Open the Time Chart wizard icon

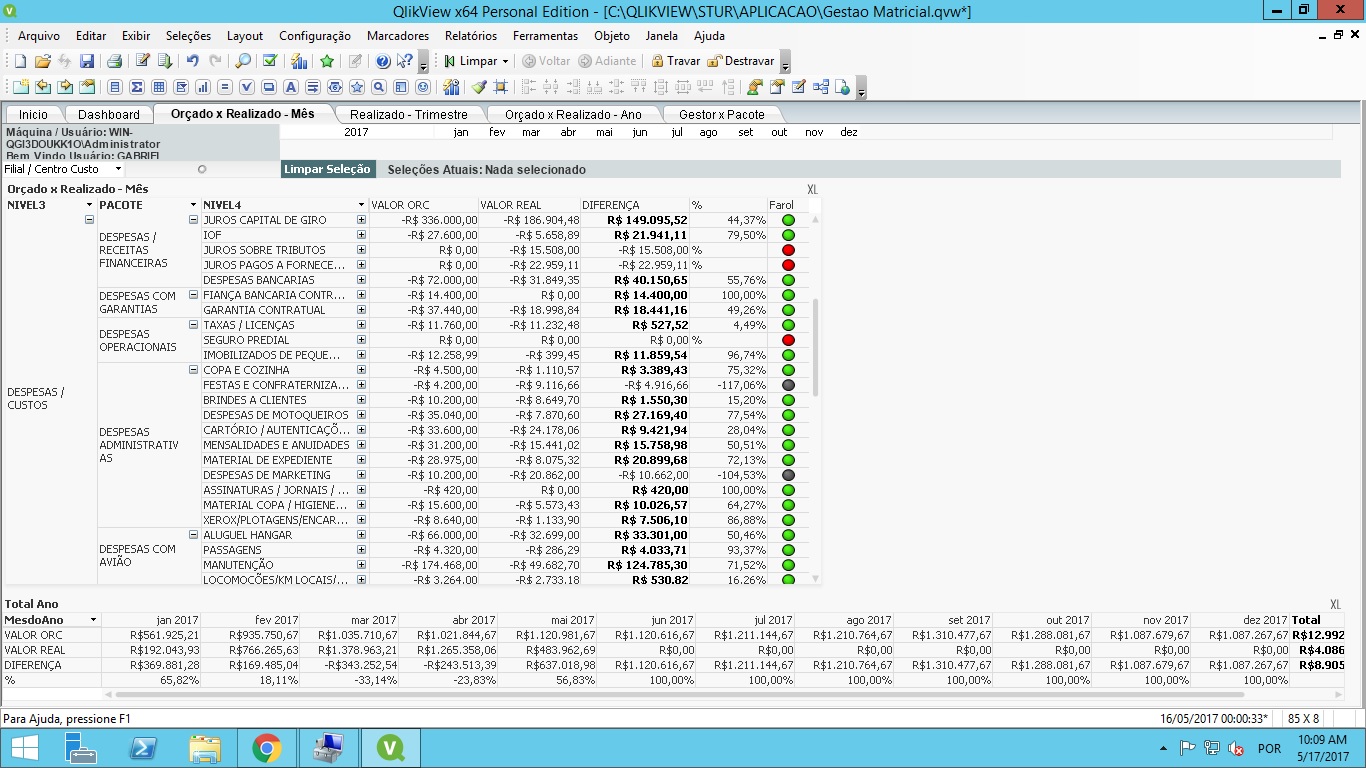point(452,87)
